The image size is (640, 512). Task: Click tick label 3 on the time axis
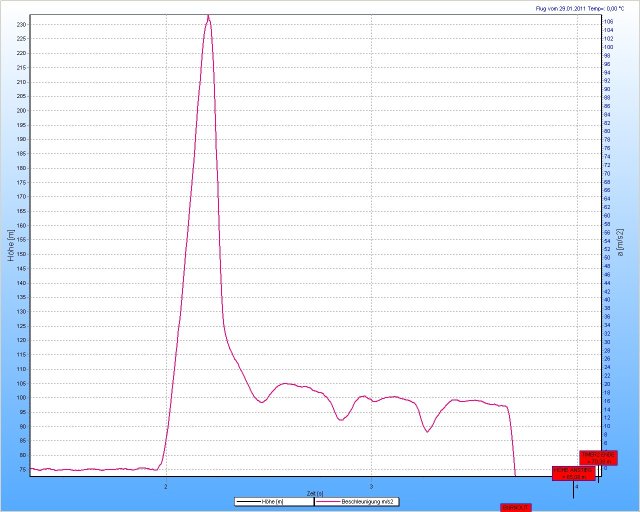click(x=372, y=486)
